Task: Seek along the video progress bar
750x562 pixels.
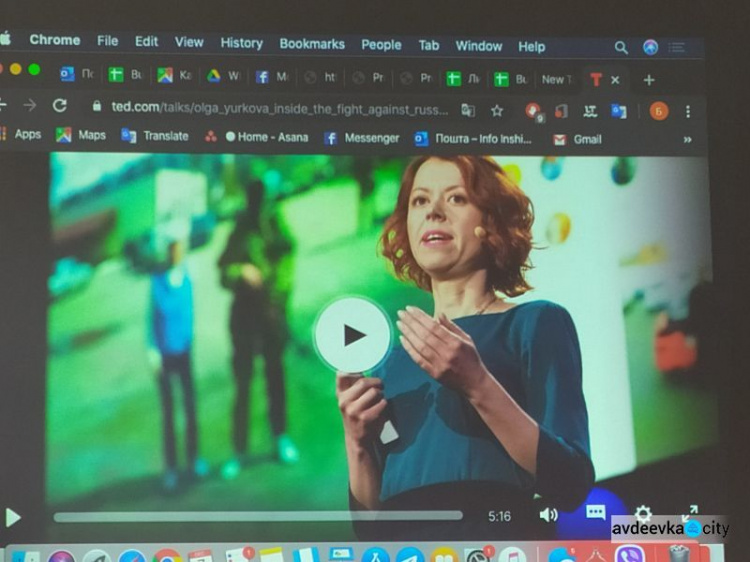Action: click(x=258, y=516)
